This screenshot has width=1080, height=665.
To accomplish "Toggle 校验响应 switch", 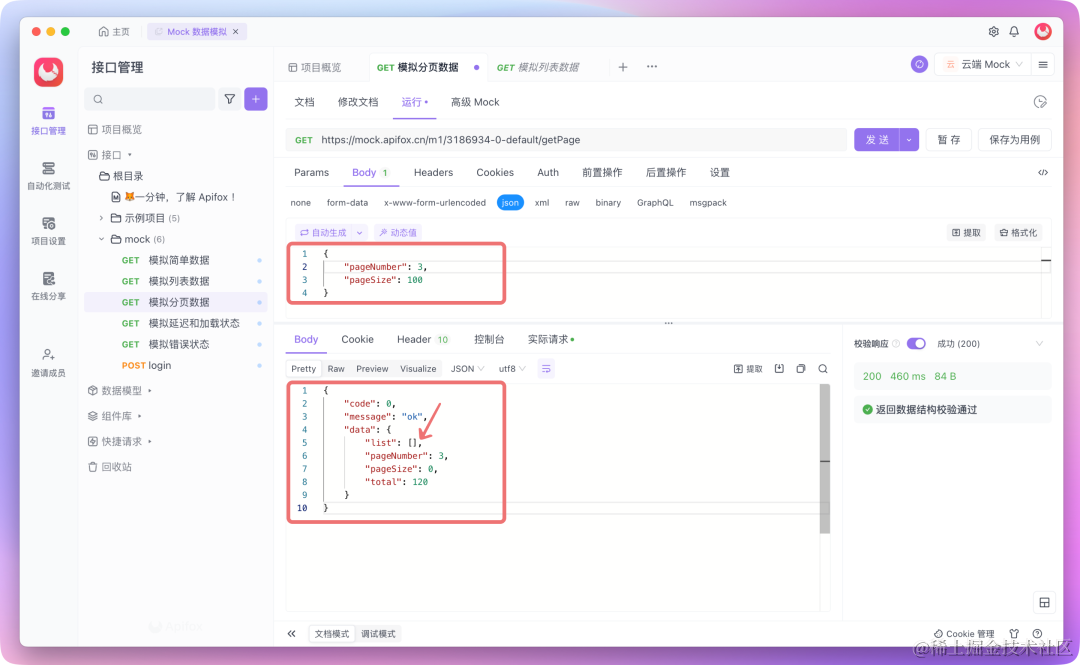I will 916,343.
